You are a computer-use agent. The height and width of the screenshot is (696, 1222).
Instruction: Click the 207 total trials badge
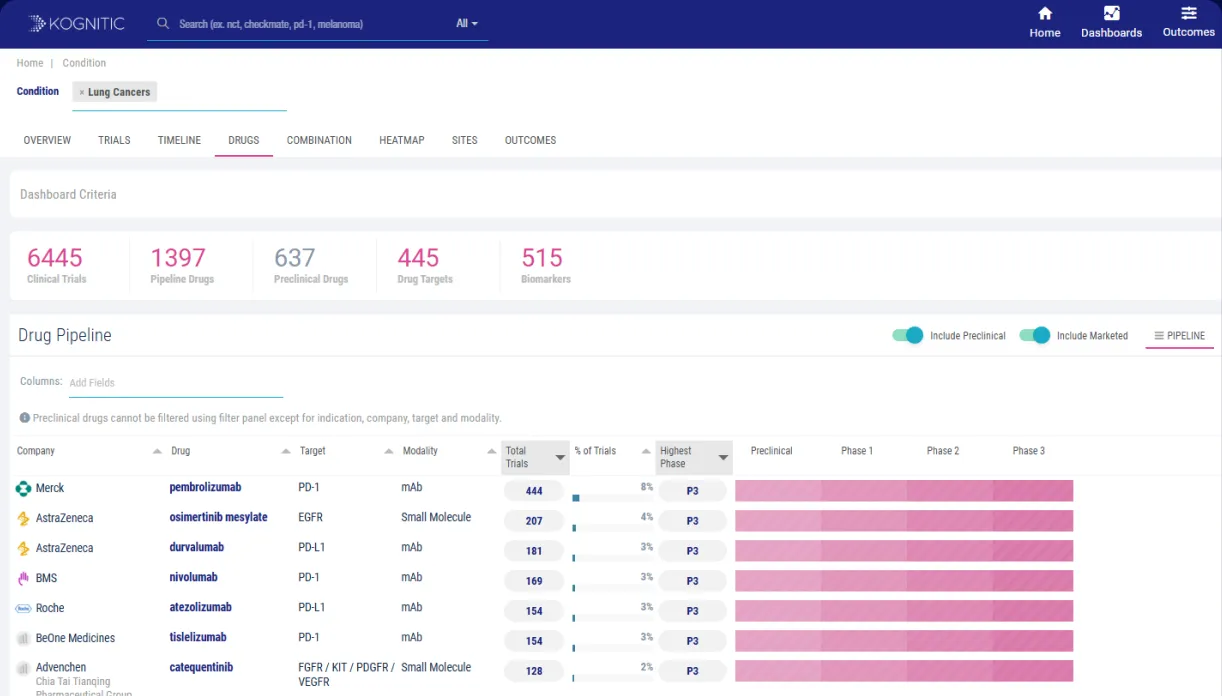pos(534,521)
